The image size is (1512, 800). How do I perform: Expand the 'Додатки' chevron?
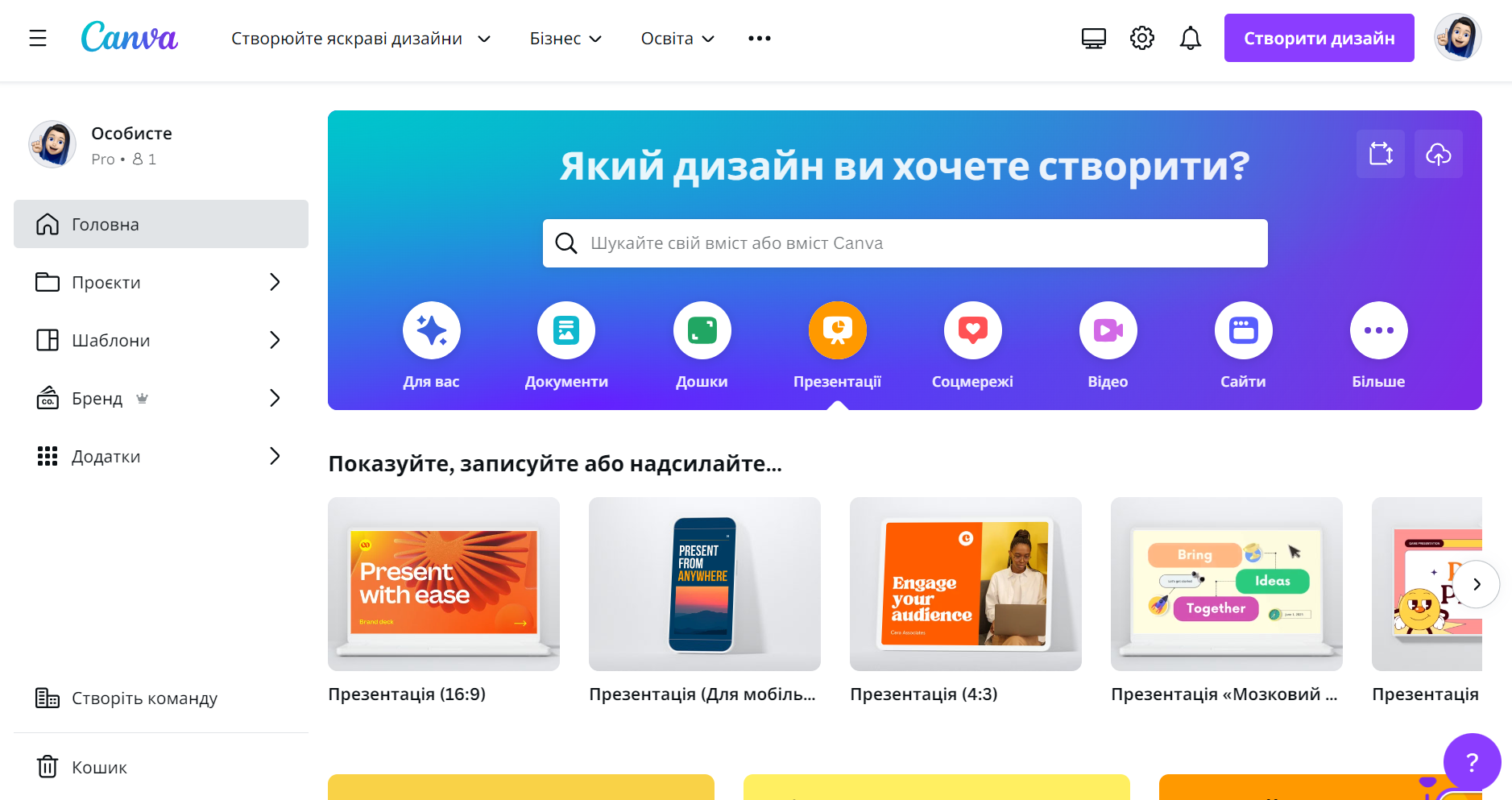[x=275, y=456]
